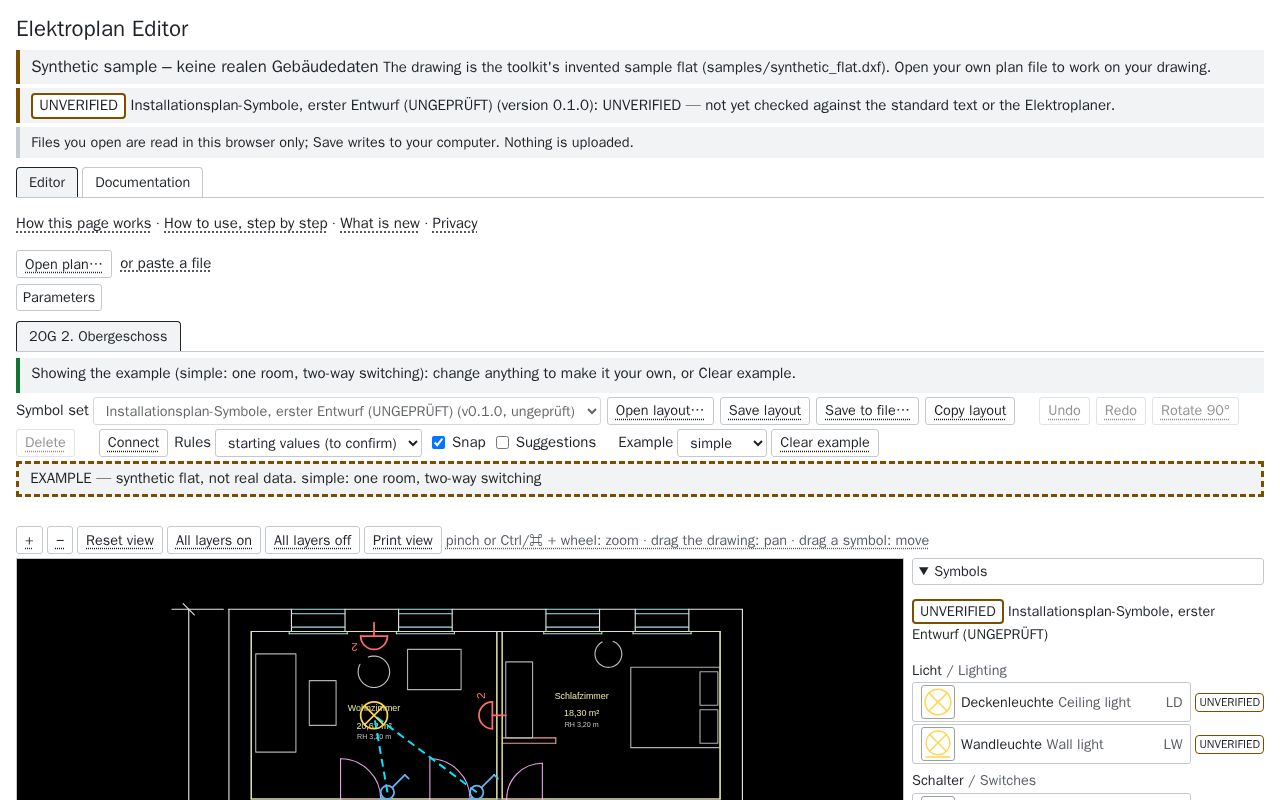Click the Deckenleuchte Ceiling light row label
This screenshot has width=1280, height=800.
(x=1046, y=702)
